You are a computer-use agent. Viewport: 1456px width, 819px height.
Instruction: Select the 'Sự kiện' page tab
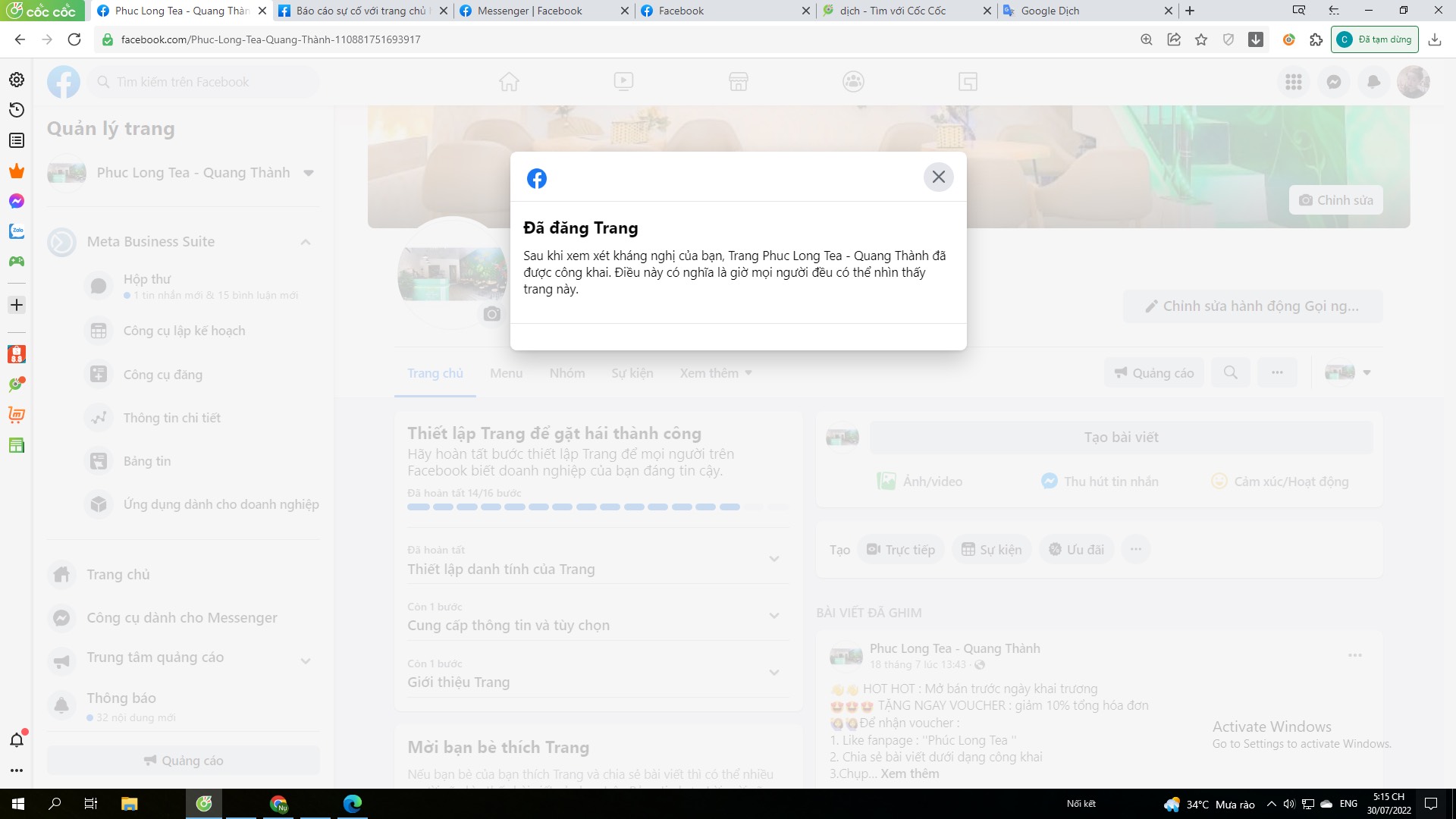[632, 373]
